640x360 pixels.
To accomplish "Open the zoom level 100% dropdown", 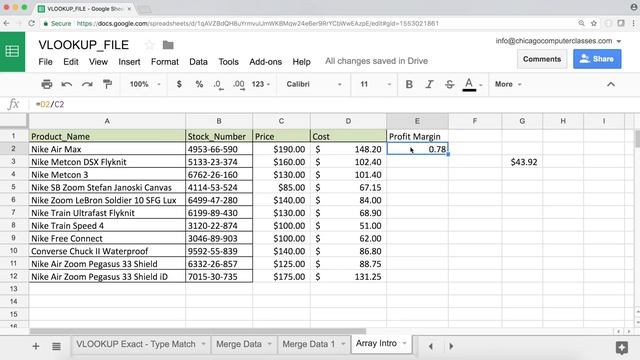I will pos(145,84).
